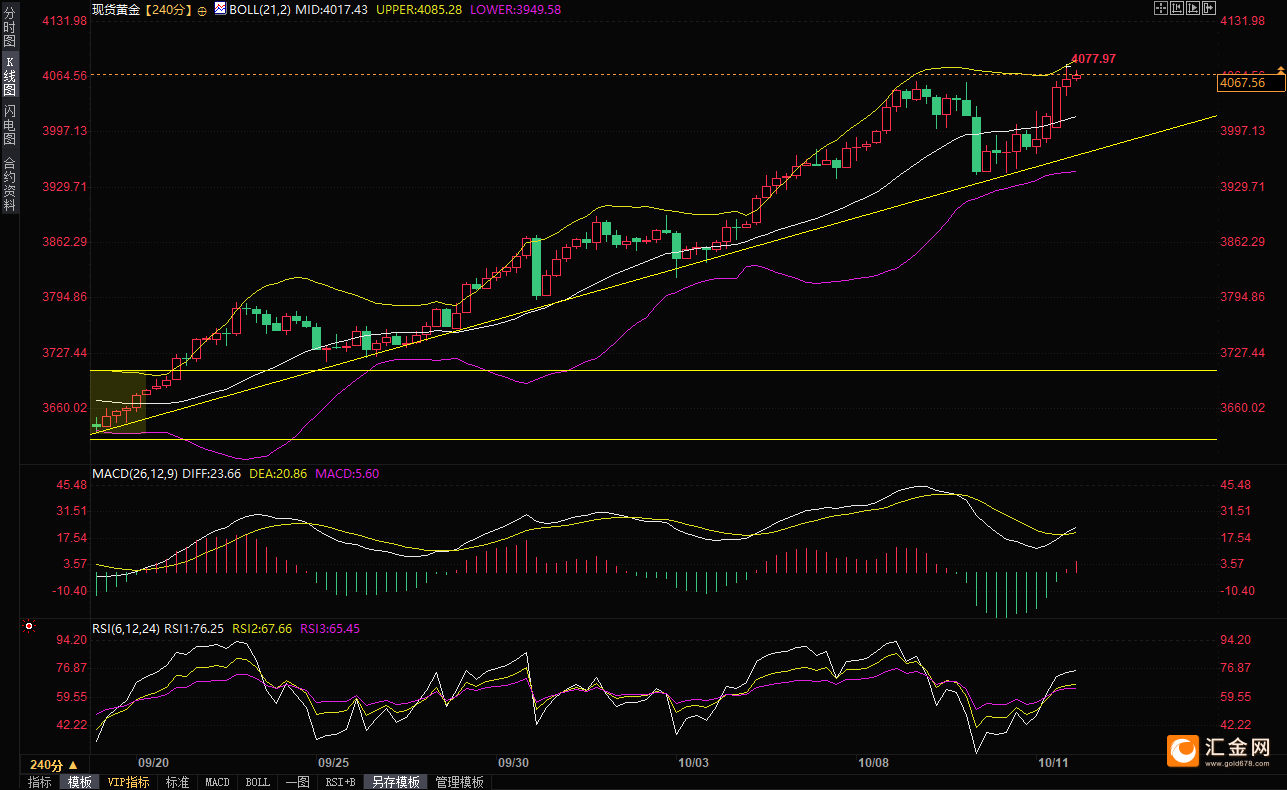Click the orange price marker arrow

tap(1280, 69)
